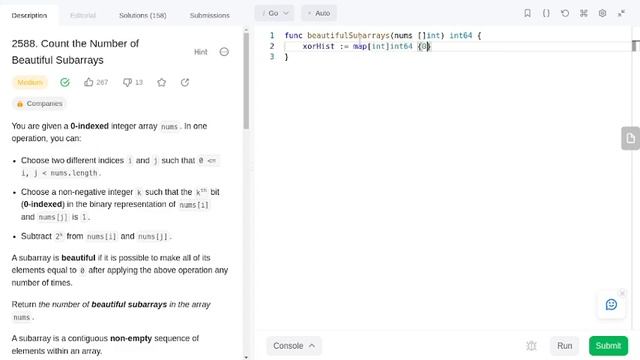This screenshot has height=360, width=640.
Task: Click the solved green checkmark icon
Action: pyautogui.click(x=64, y=82)
